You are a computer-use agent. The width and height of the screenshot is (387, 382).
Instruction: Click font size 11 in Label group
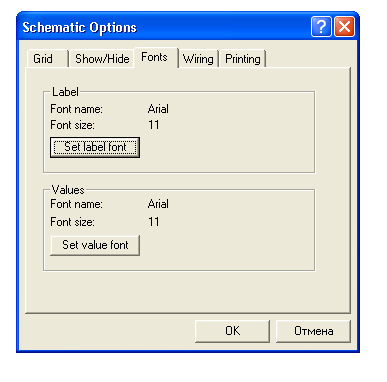[154, 125]
